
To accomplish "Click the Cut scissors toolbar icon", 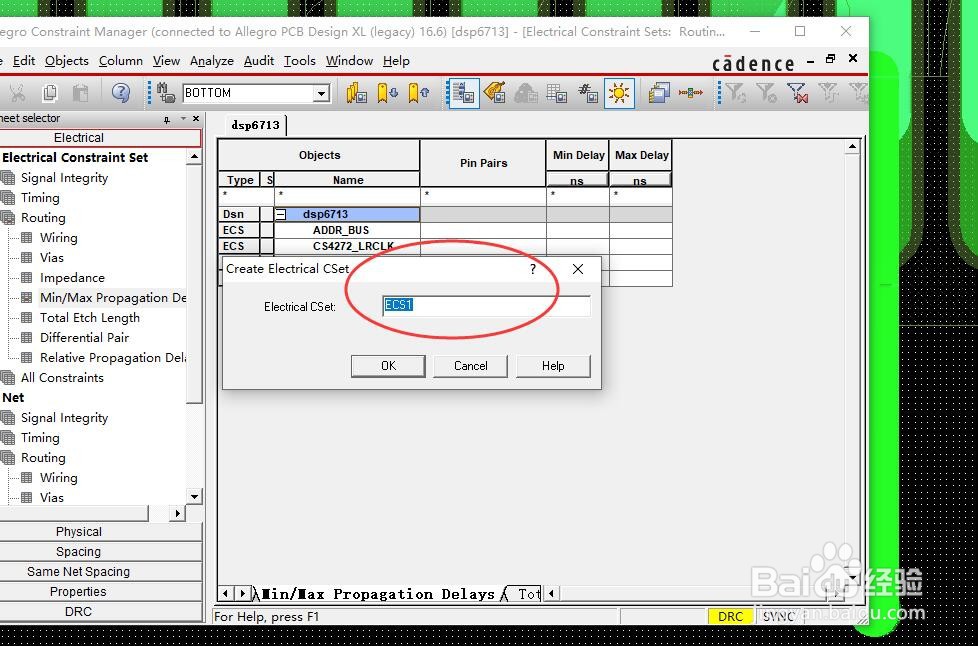I will click(x=17, y=94).
